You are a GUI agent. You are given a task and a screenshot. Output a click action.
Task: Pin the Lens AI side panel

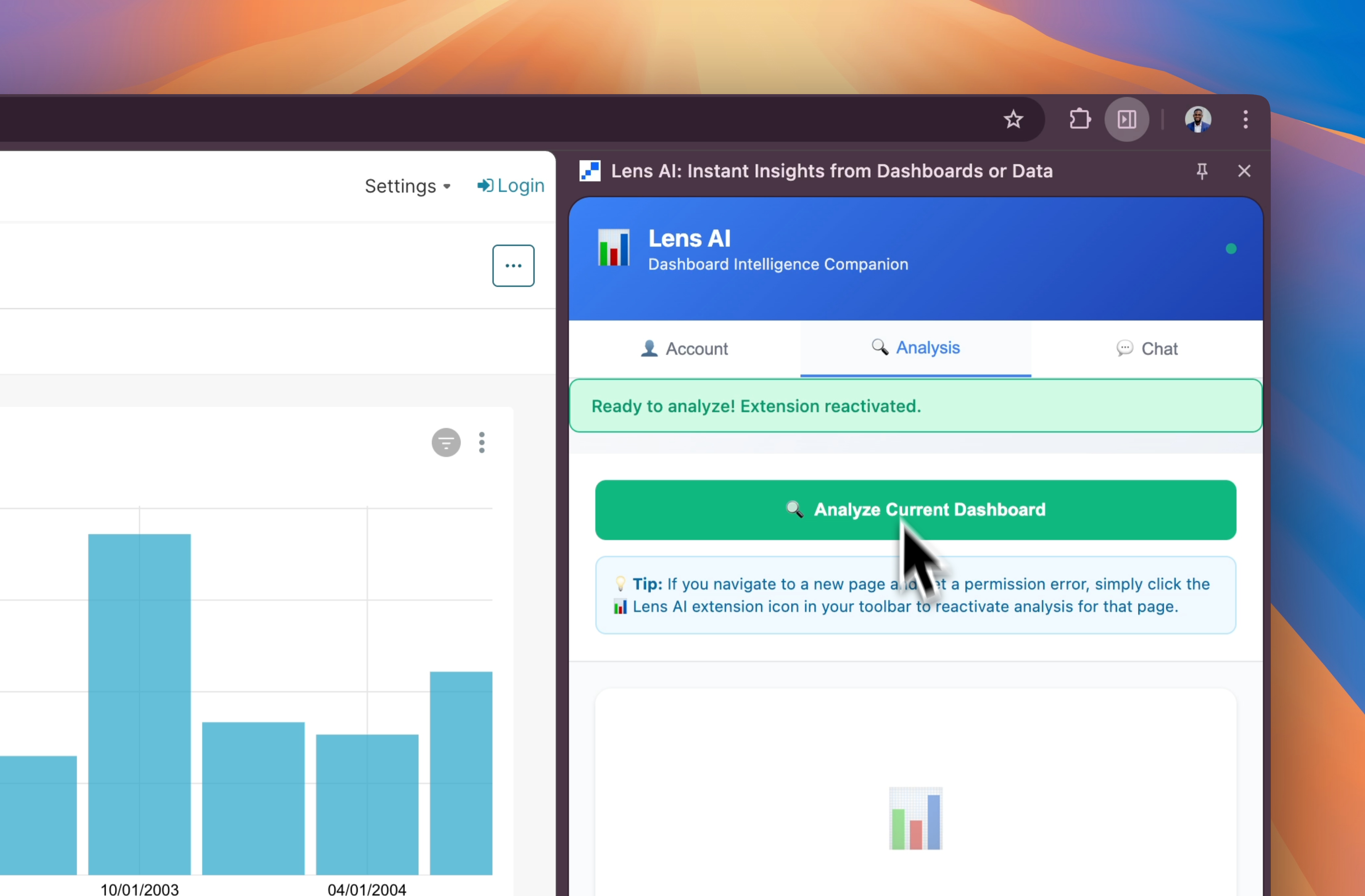click(1201, 171)
